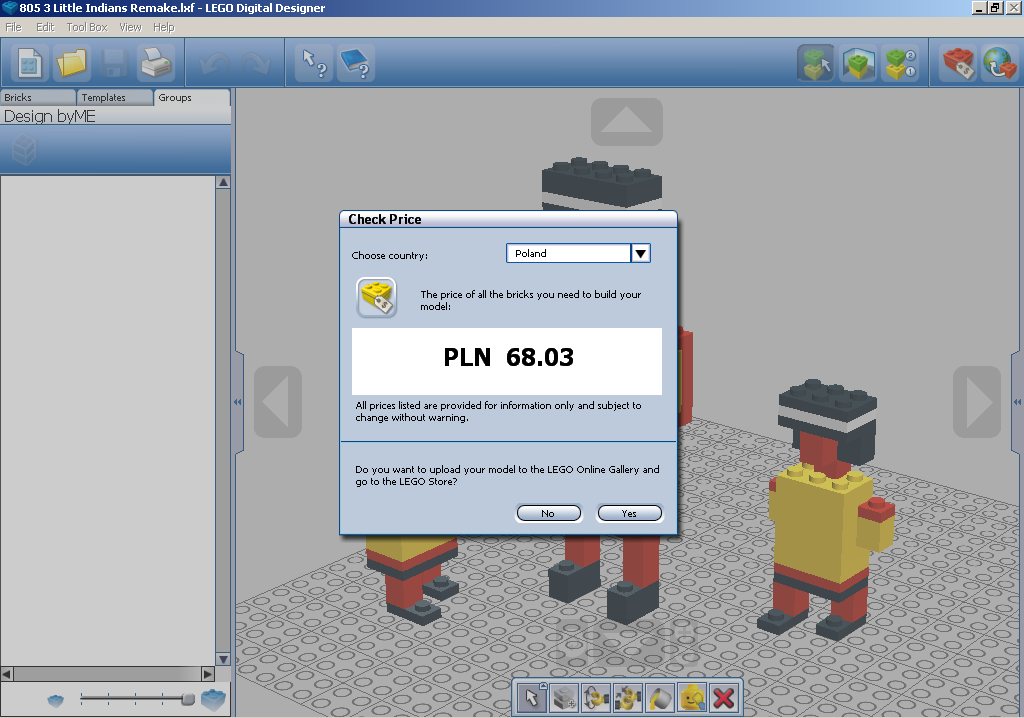
Task: Open Building Guide mode icon
Action: [x=900, y=63]
